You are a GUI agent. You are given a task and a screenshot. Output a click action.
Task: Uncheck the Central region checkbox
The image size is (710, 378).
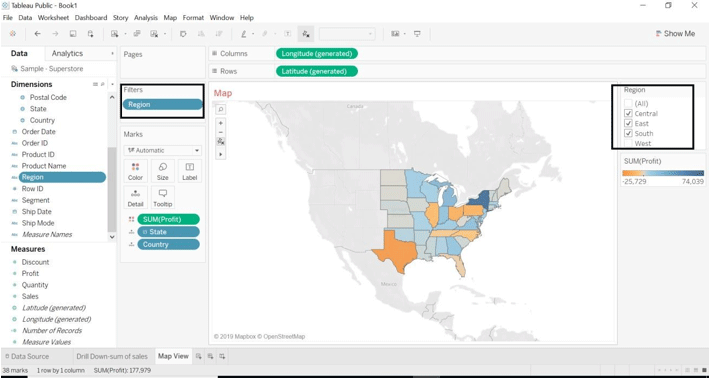pos(628,114)
